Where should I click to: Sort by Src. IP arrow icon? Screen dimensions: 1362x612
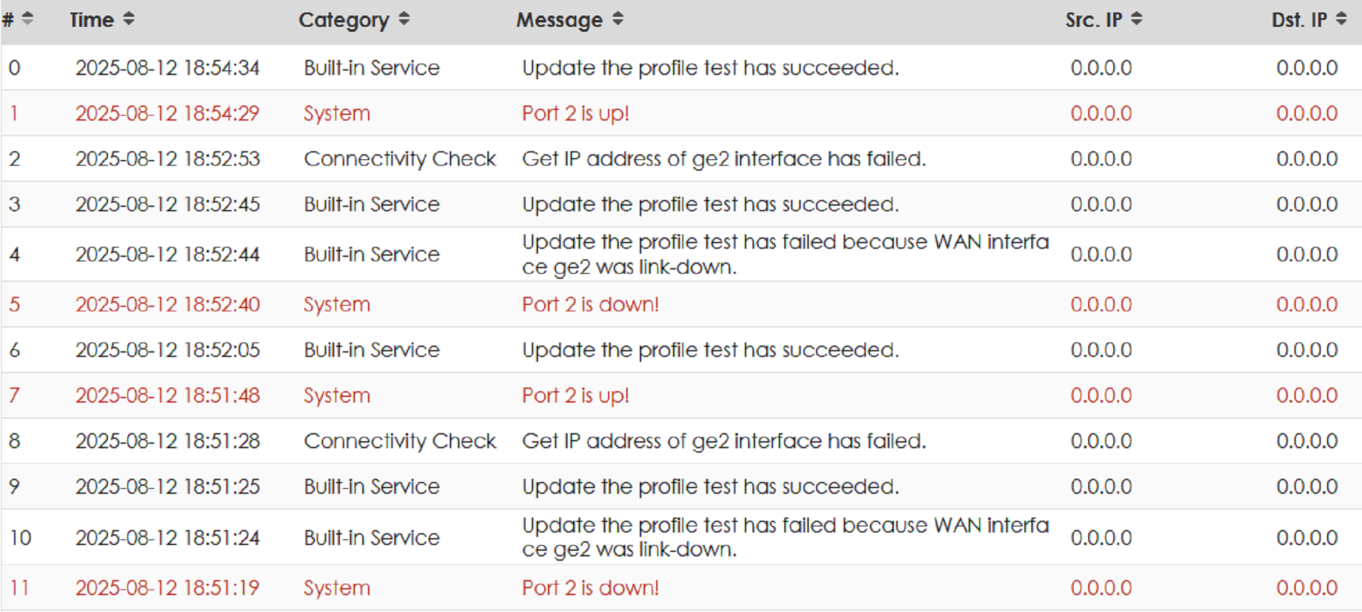[x=1136, y=19]
